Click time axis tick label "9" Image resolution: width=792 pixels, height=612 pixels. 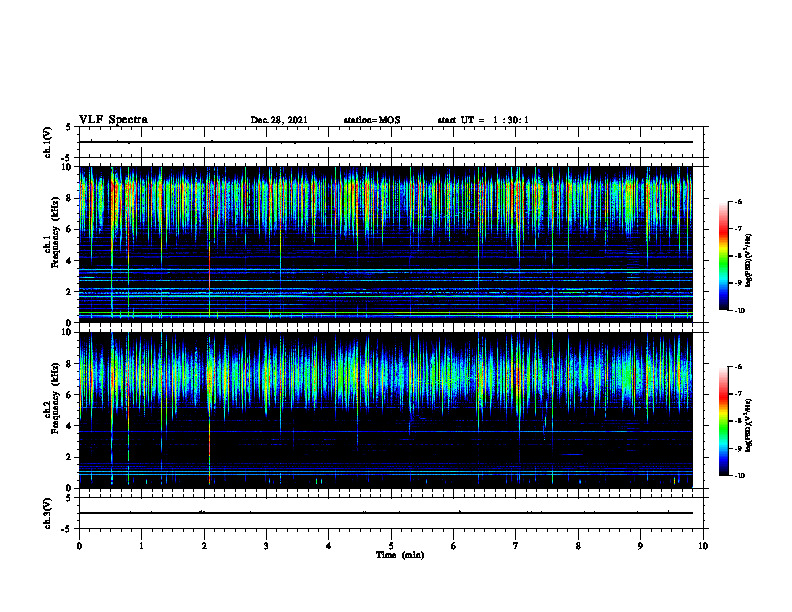pos(640,546)
